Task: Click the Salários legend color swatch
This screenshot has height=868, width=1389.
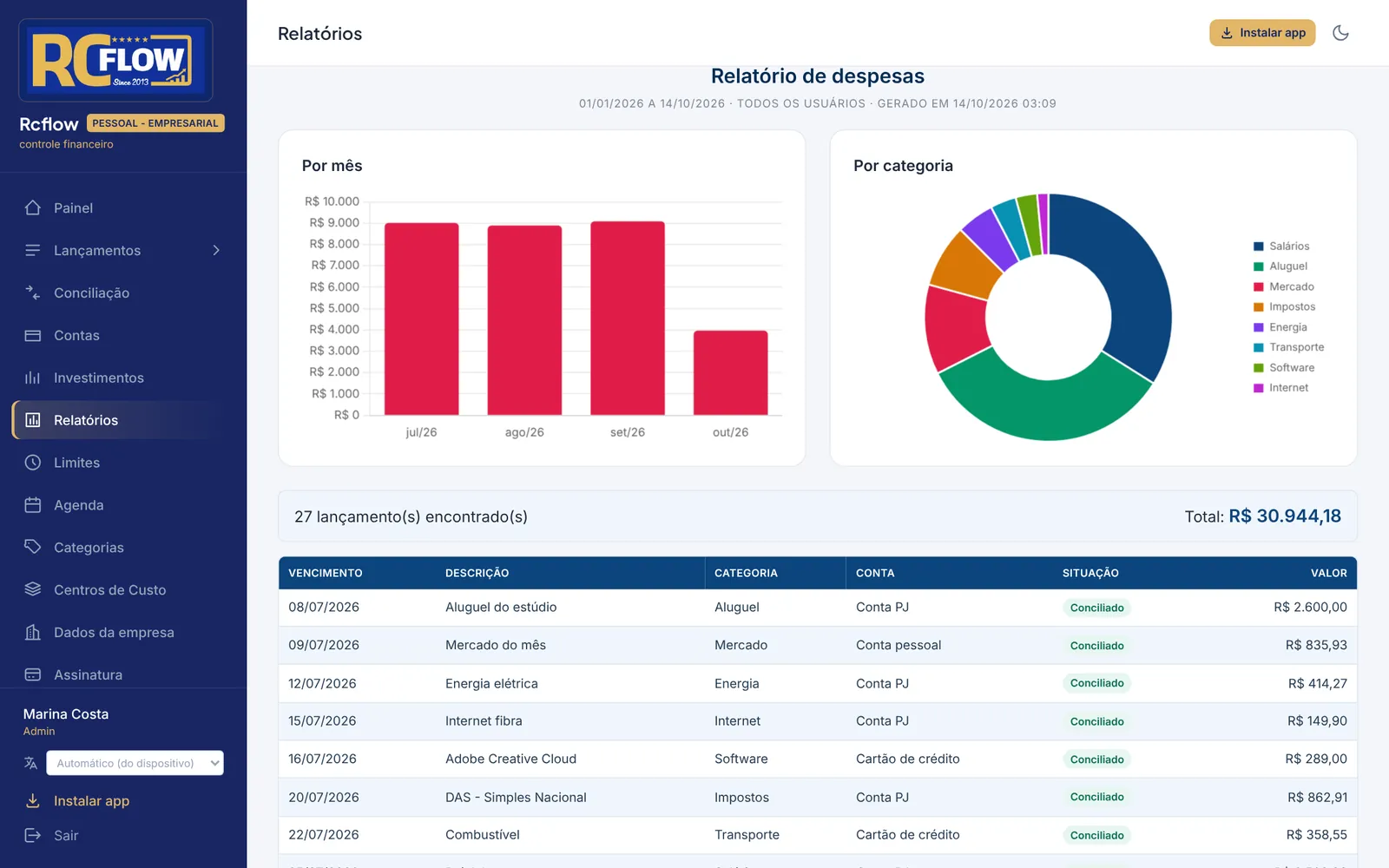Action: click(1259, 247)
